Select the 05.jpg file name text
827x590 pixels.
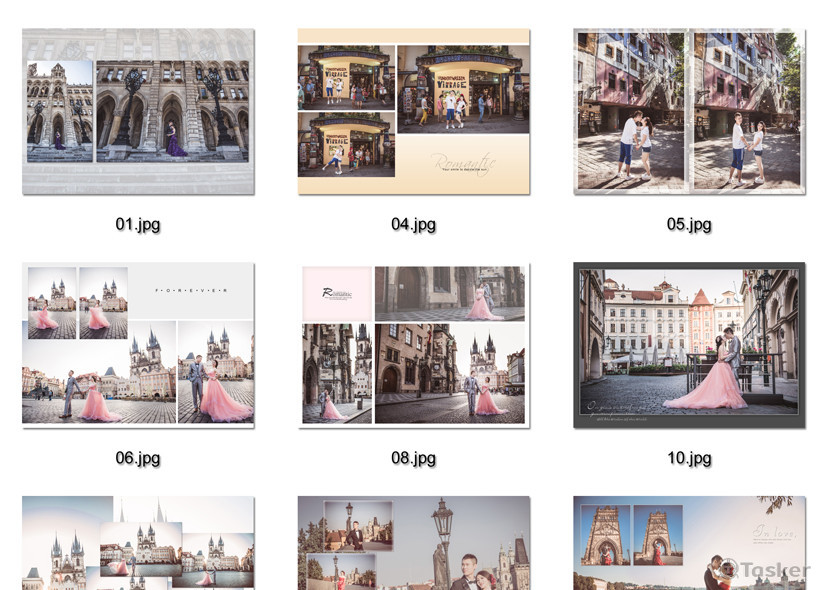[689, 224]
